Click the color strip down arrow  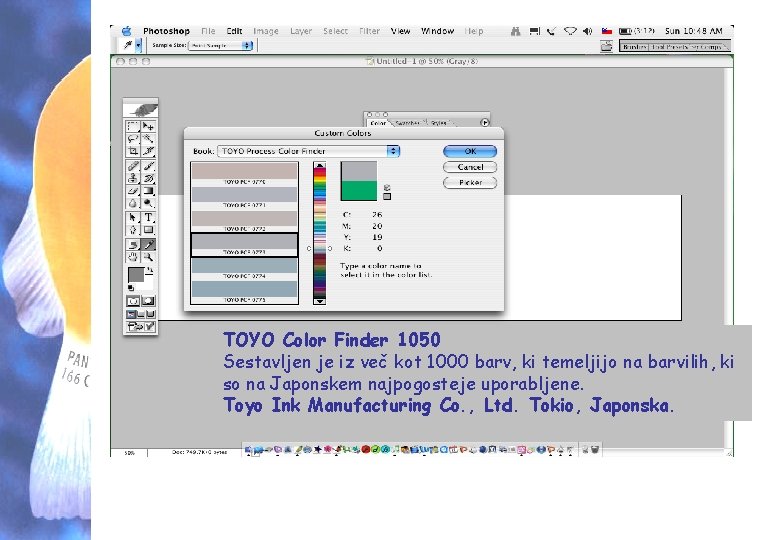pos(319,301)
